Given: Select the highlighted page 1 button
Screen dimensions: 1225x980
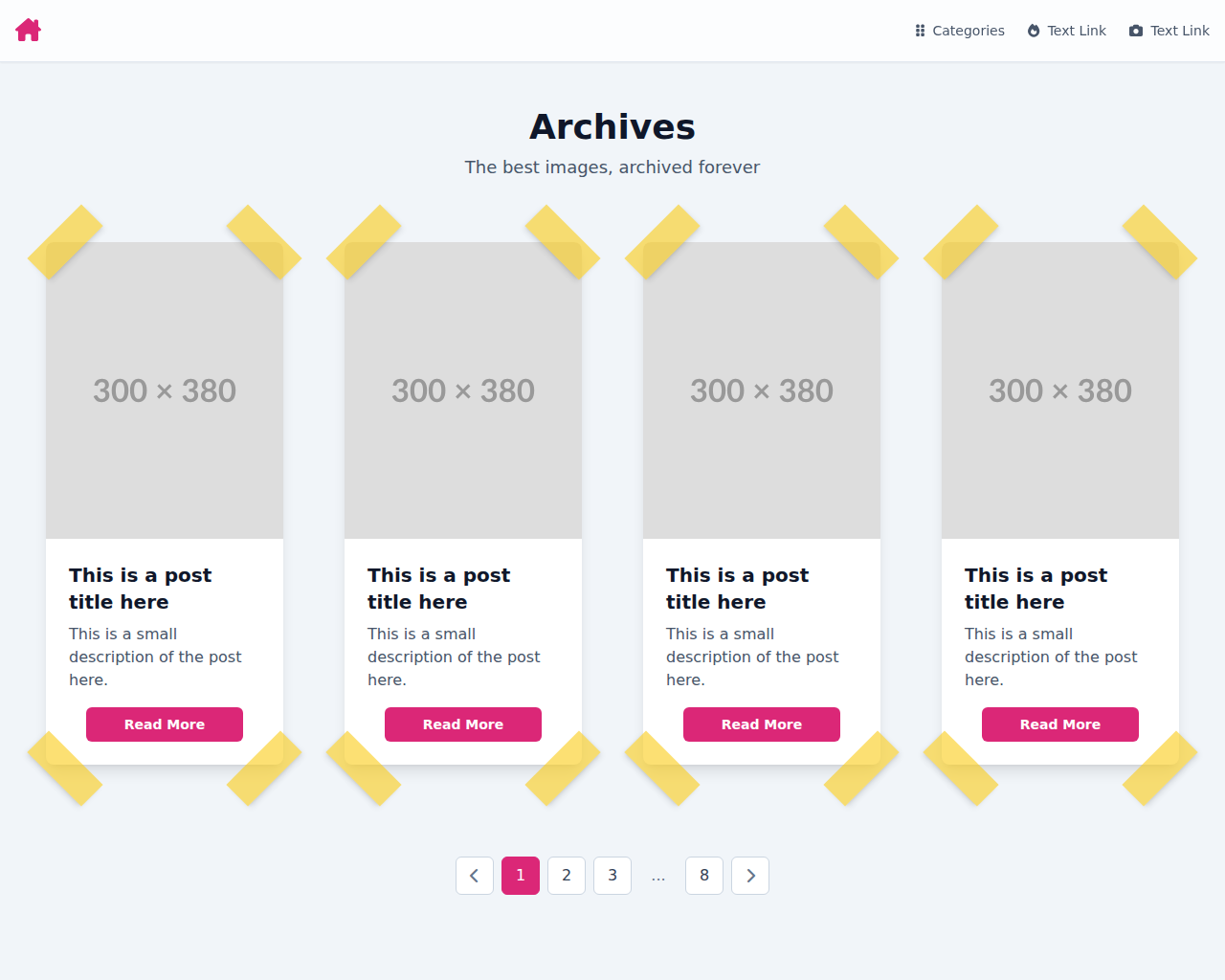Looking at the screenshot, I should [x=520, y=875].
